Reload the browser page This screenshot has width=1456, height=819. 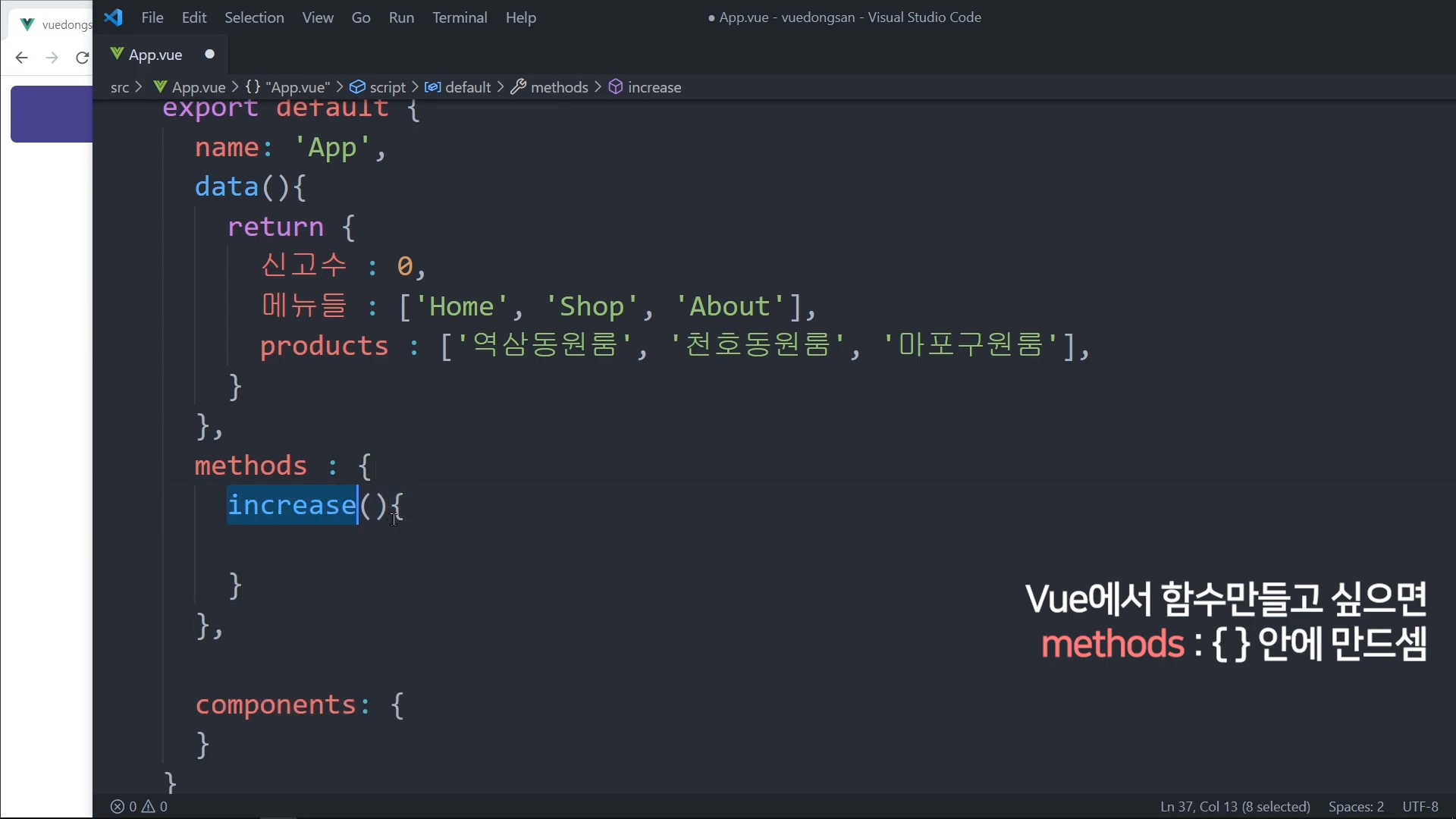click(82, 58)
